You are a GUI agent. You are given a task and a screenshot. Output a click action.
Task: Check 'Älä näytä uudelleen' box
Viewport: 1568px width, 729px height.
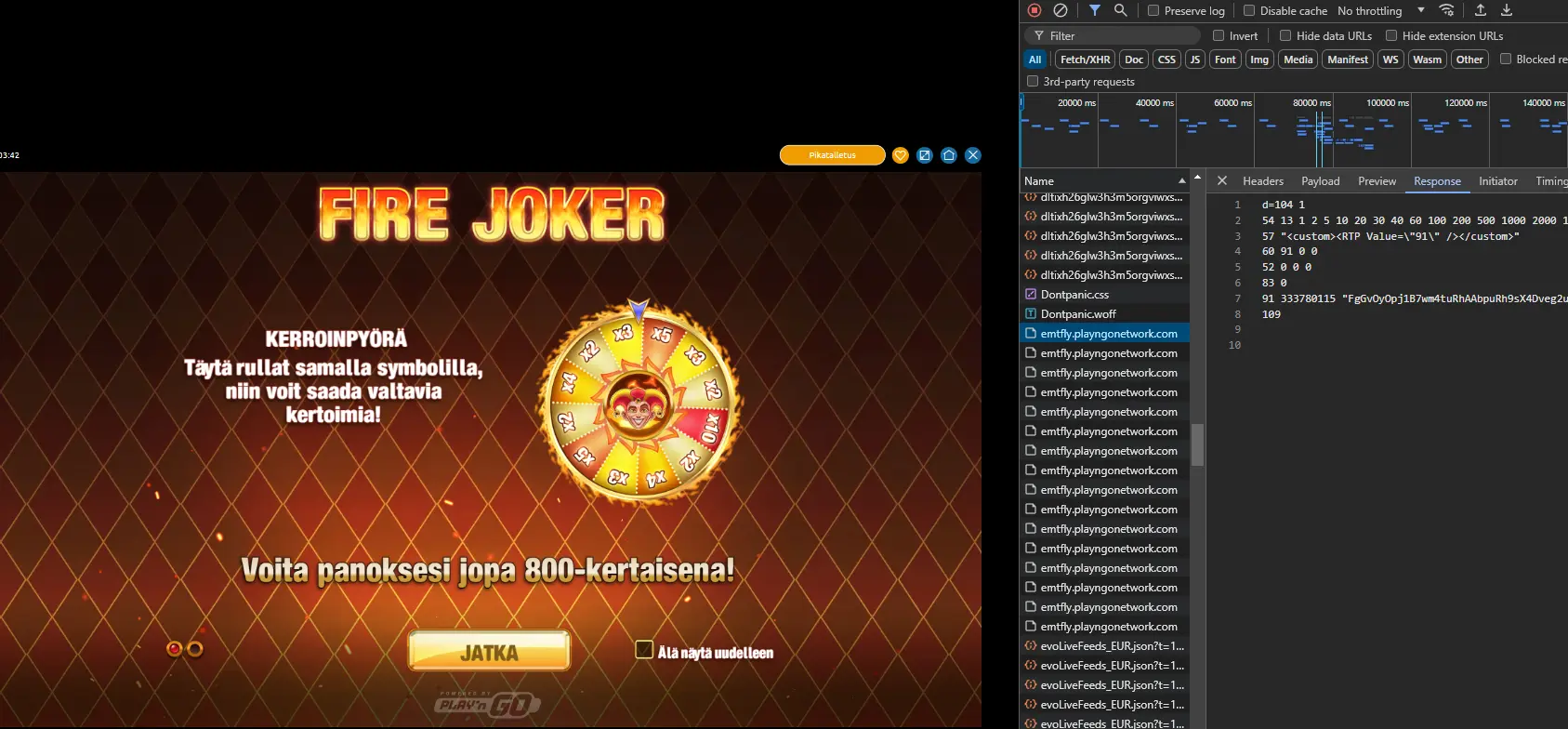644,649
